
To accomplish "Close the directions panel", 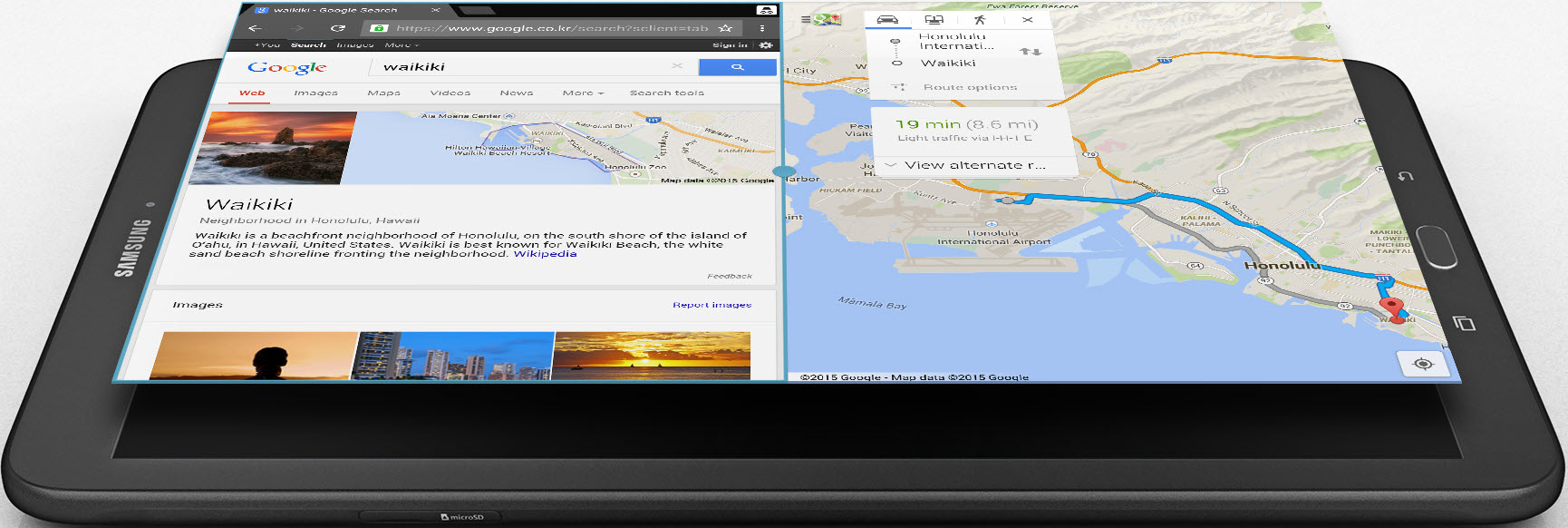I will 1027,19.
